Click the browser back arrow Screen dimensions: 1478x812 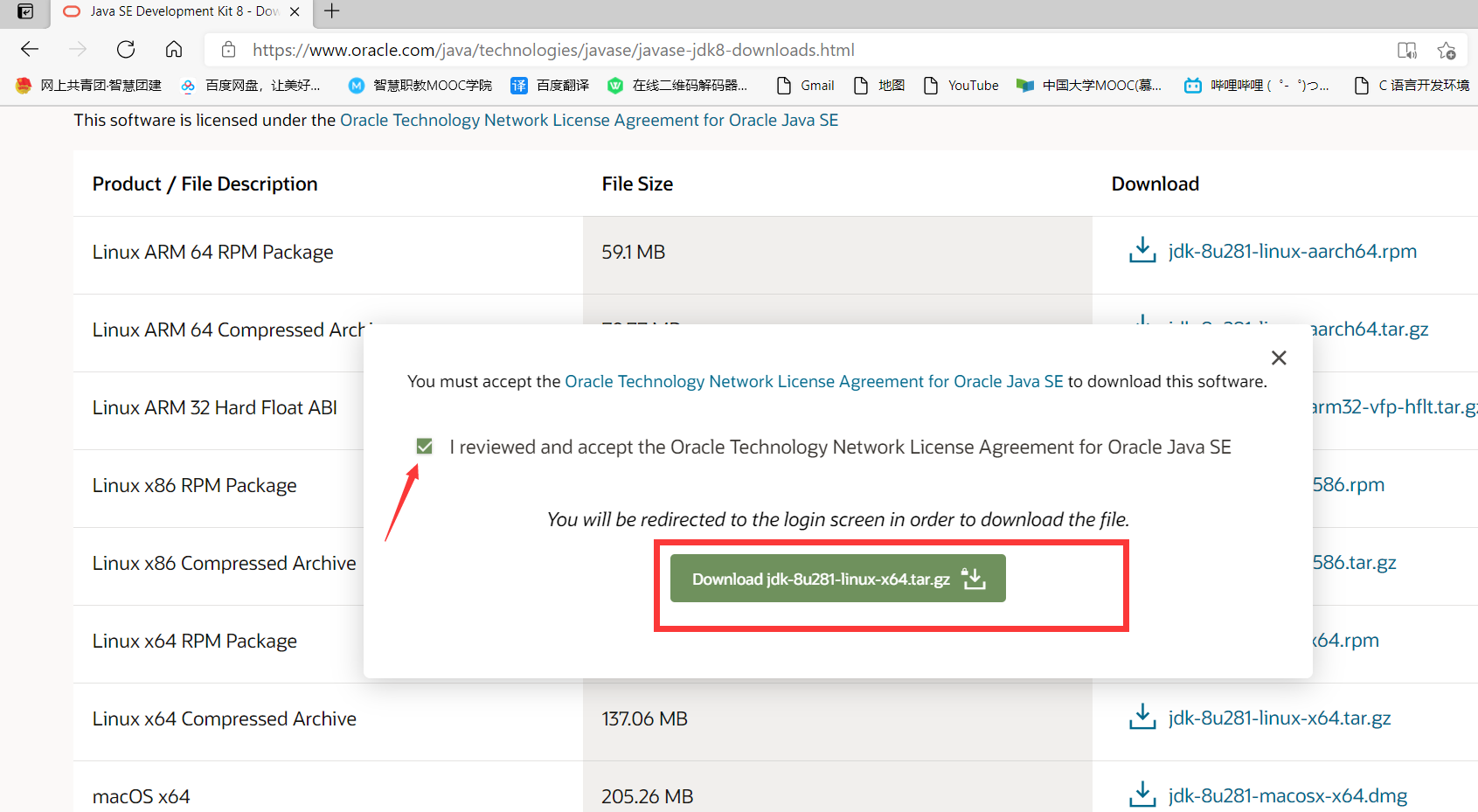pyautogui.click(x=30, y=49)
